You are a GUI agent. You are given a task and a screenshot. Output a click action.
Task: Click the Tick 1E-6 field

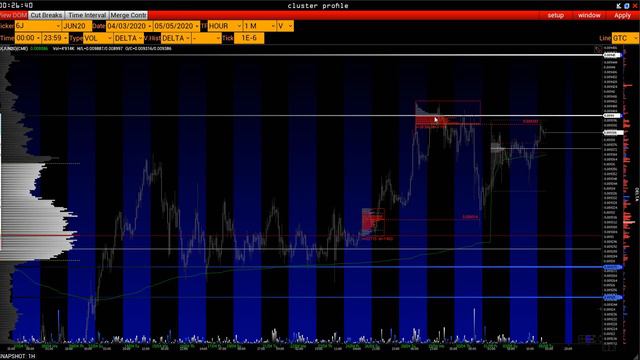tap(249, 38)
